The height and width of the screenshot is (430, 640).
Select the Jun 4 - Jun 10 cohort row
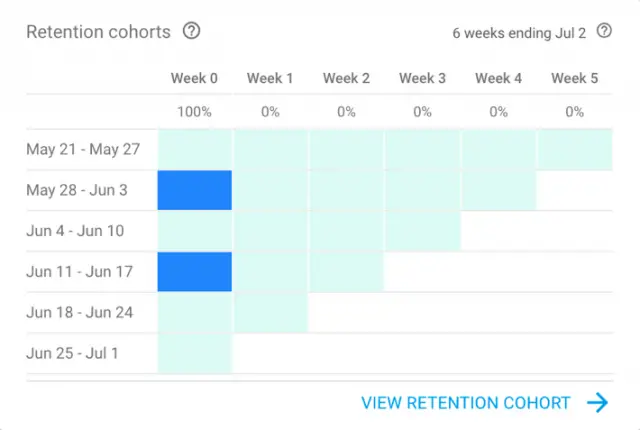pyautogui.click(x=76, y=231)
